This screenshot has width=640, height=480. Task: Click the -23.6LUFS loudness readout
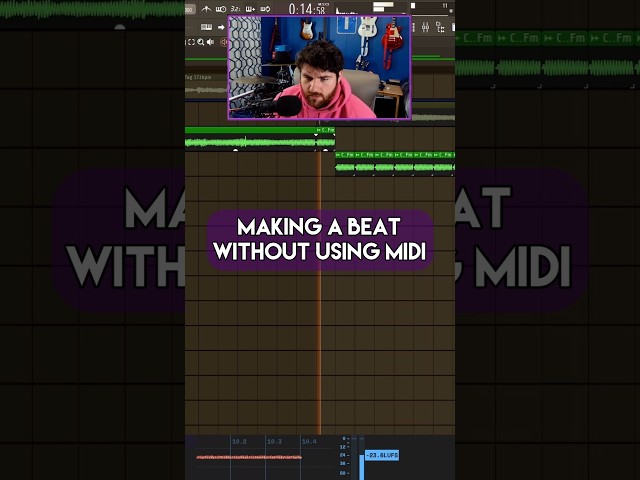pos(382,455)
